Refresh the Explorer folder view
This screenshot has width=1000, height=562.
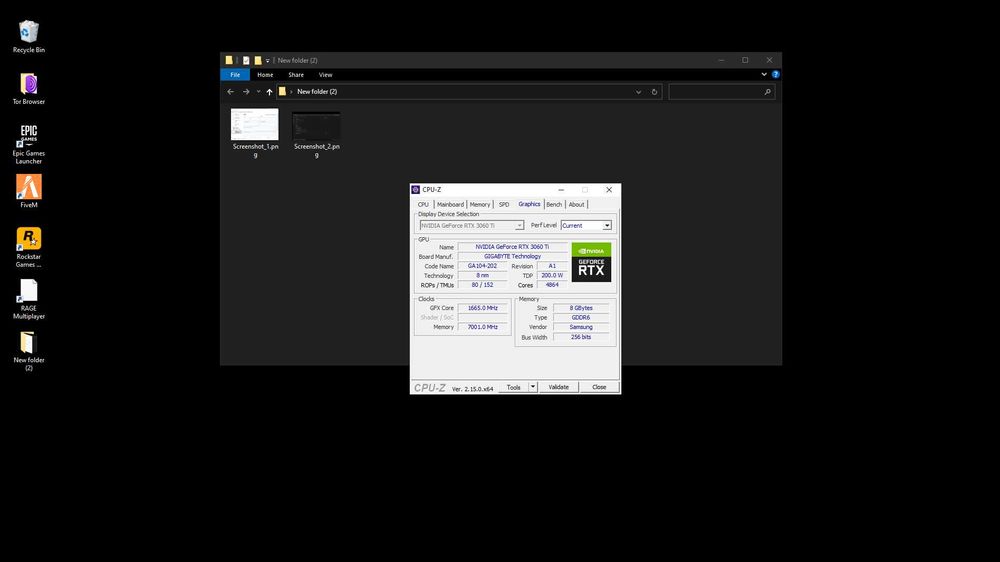click(x=654, y=92)
